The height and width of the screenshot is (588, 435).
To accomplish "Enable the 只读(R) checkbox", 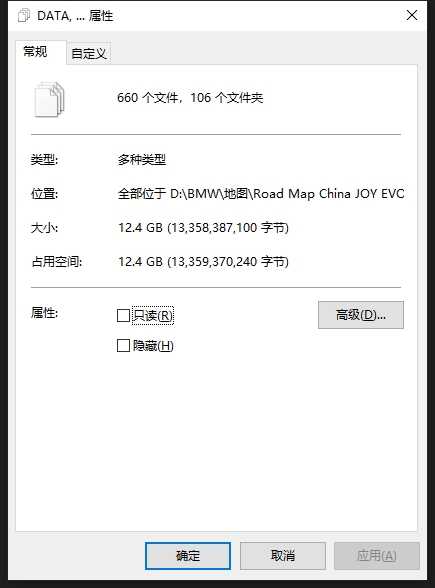I will 123,315.
